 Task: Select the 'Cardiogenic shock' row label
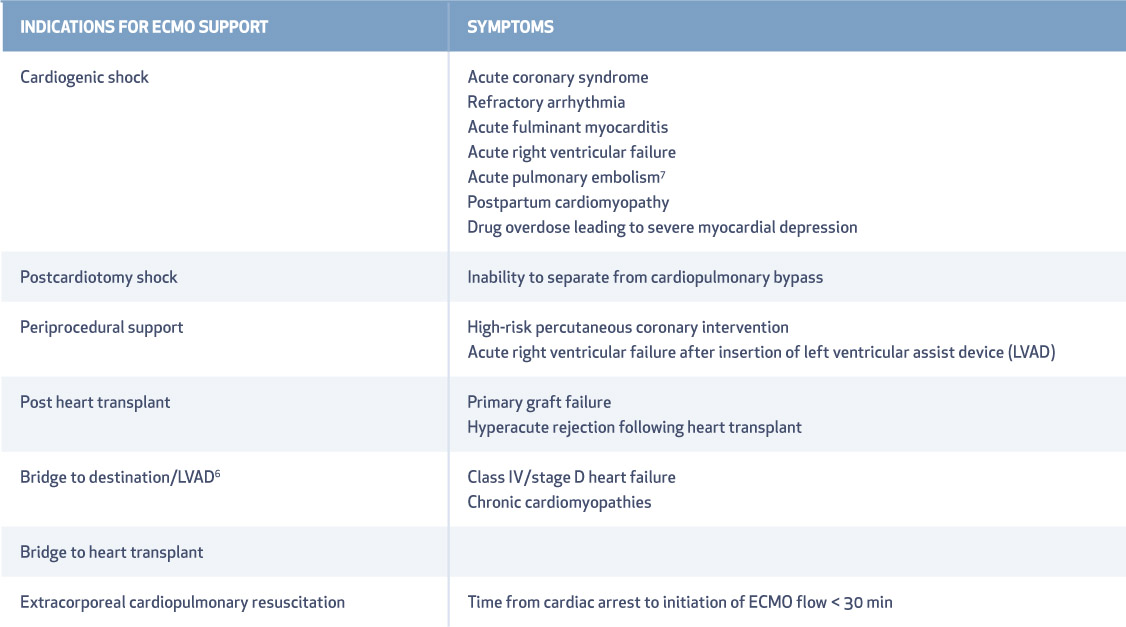pyautogui.click(x=84, y=78)
